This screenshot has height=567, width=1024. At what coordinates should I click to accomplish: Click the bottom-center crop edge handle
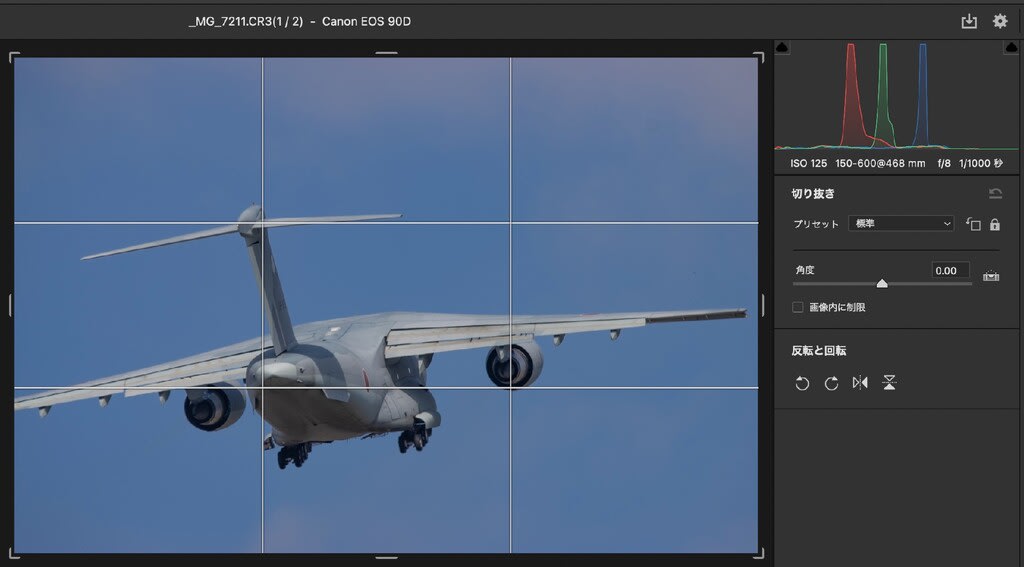386,557
